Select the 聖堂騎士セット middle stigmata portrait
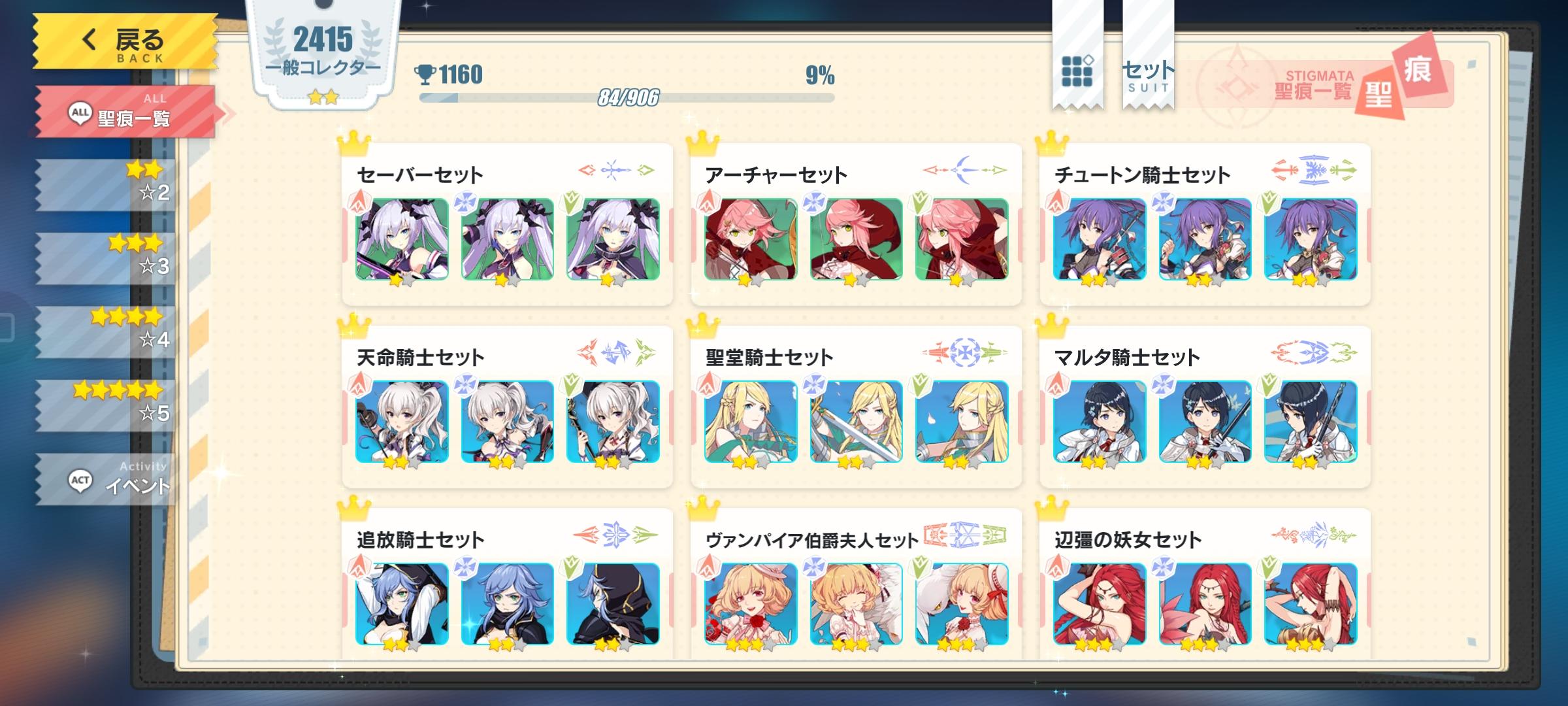The width and height of the screenshot is (1568, 706). coord(857,422)
